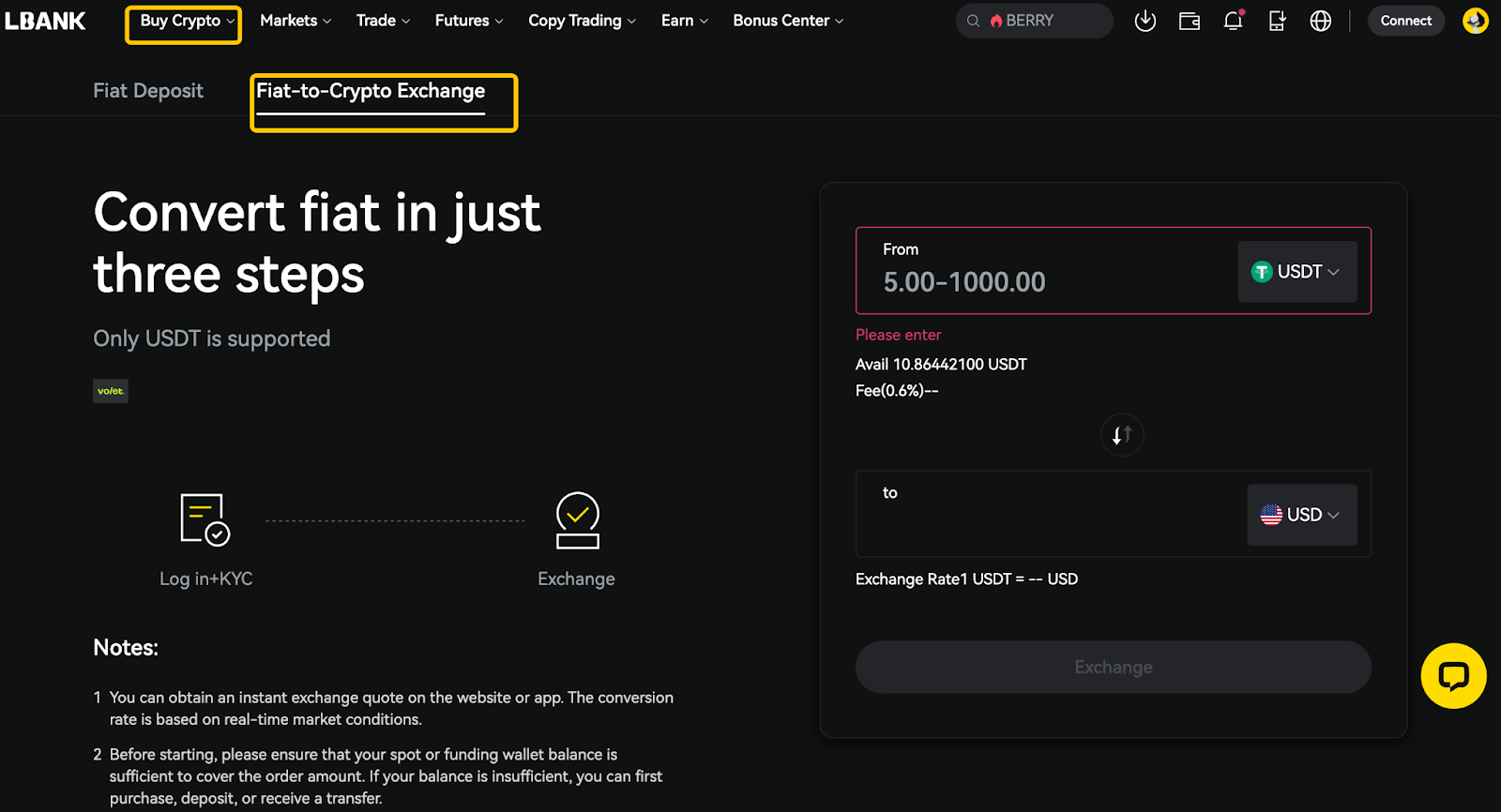Click the 'Convert fiat in just three steps' heading
1501x812 pixels.
[317, 243]
